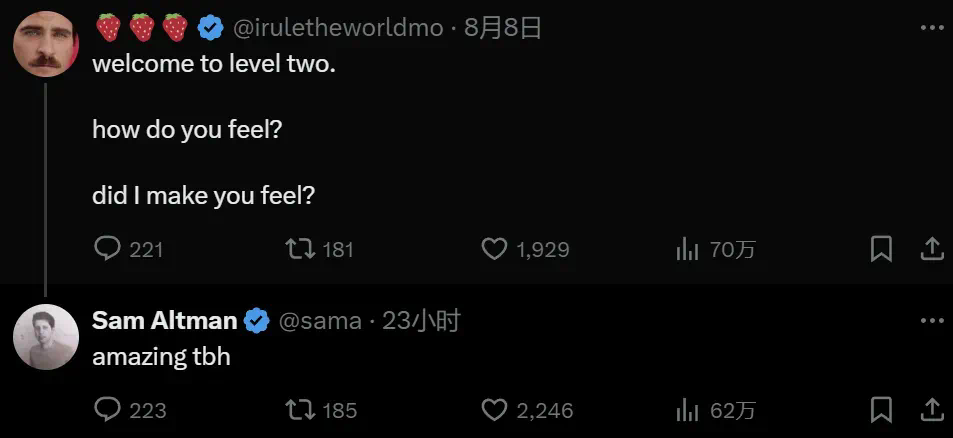Viewport: 953px width, 438px height.
Task: Open more options on Sam Altman's reply
Action: pos(931,321)
